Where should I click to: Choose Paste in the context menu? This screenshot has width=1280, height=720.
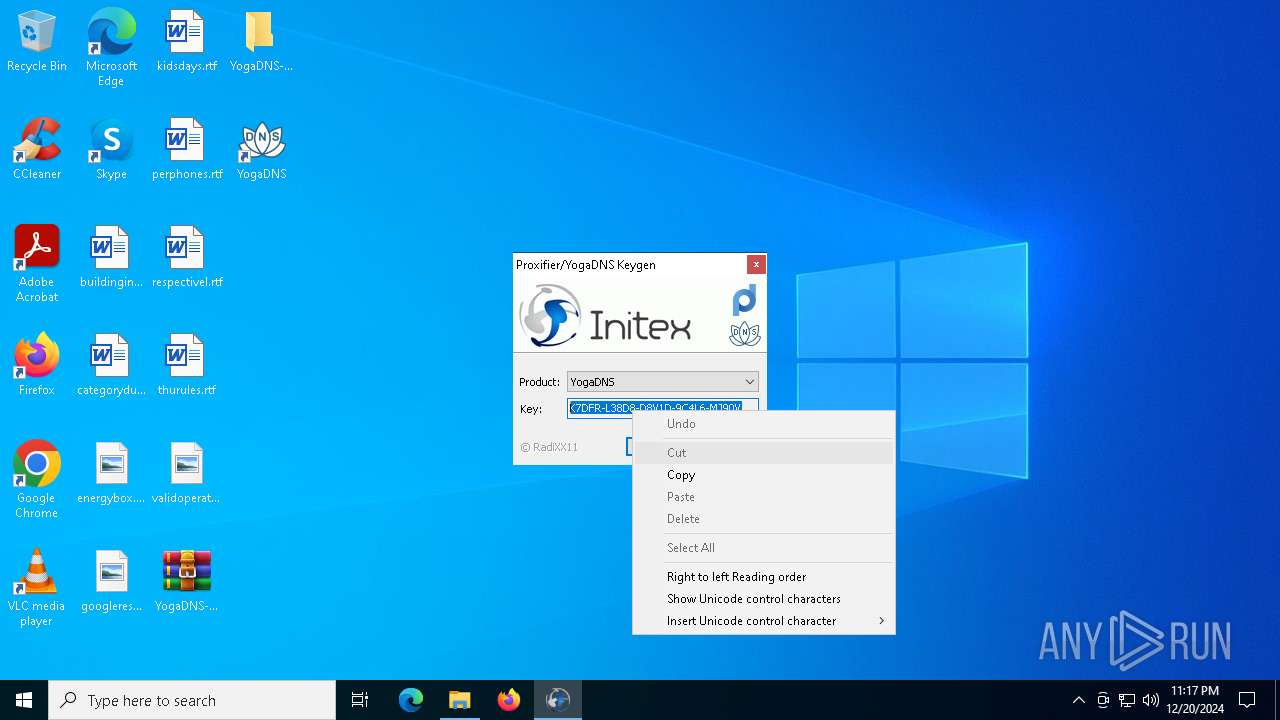pyautogui.click(x=764, y=497)
